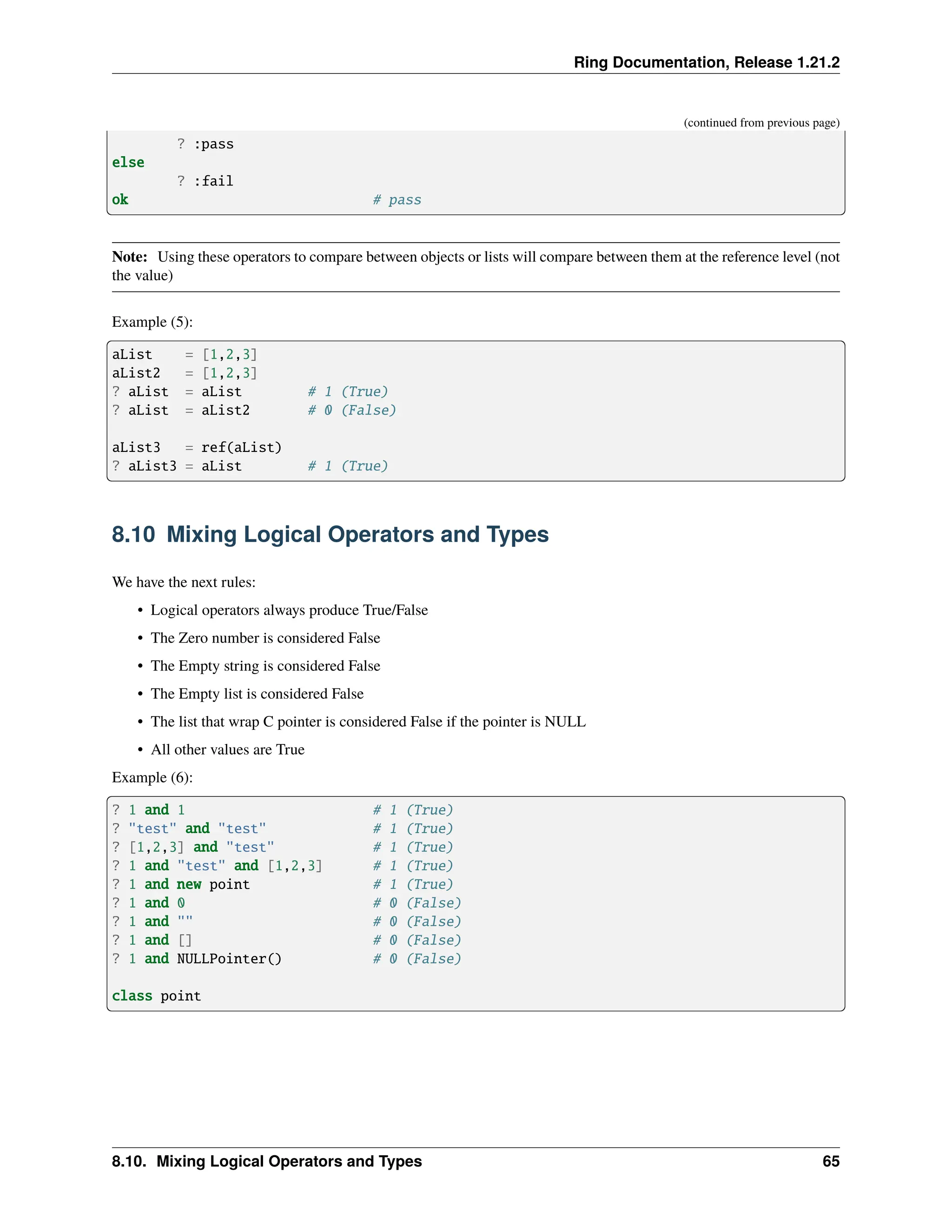Click the page number 65 in footer
Viewport: 952px width, 1232px height.
tap(830, 1161)
